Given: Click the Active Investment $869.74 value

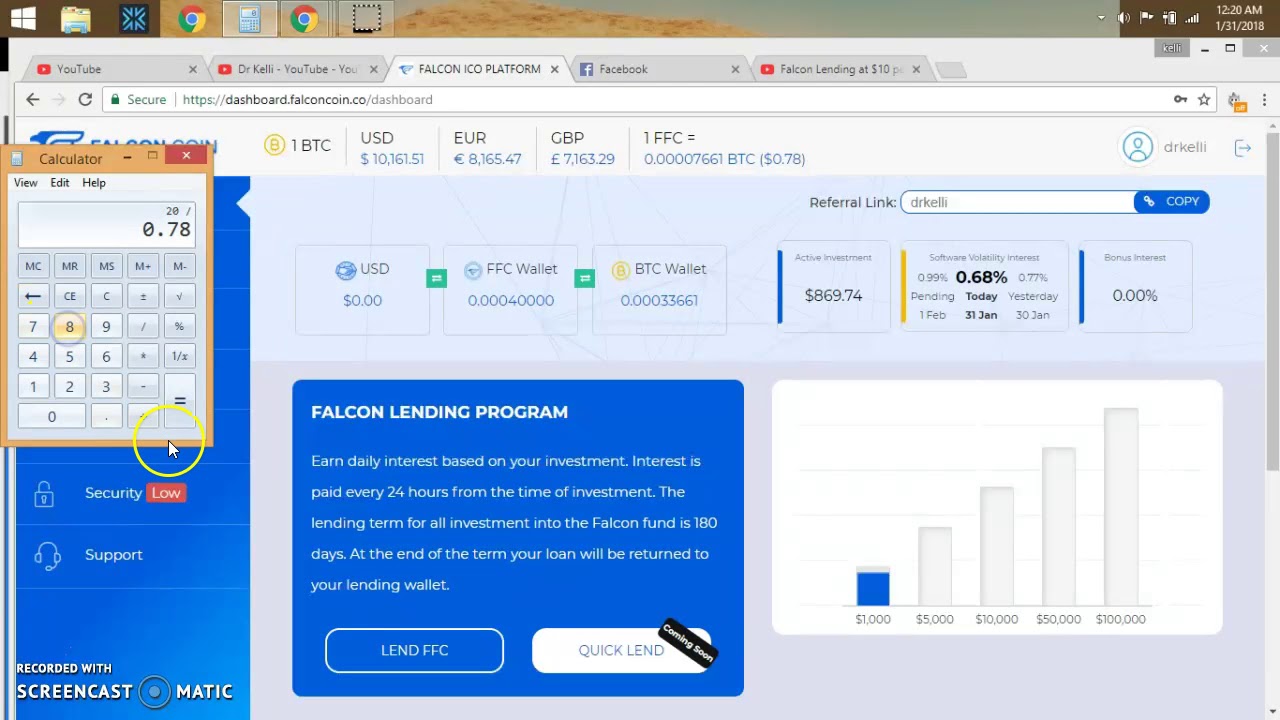Looking at the screenshot, I should 833,295.
